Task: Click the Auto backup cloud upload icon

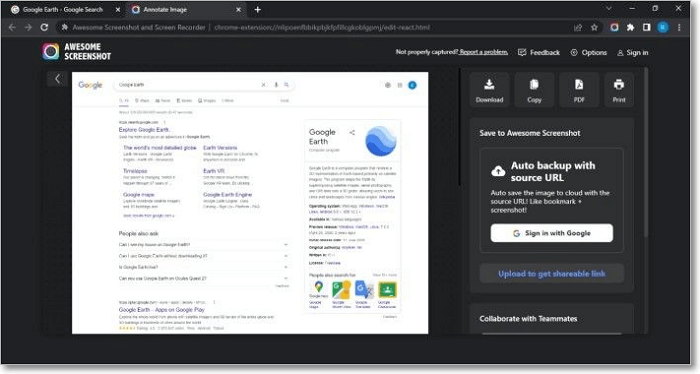Action: tap(498, 171)
